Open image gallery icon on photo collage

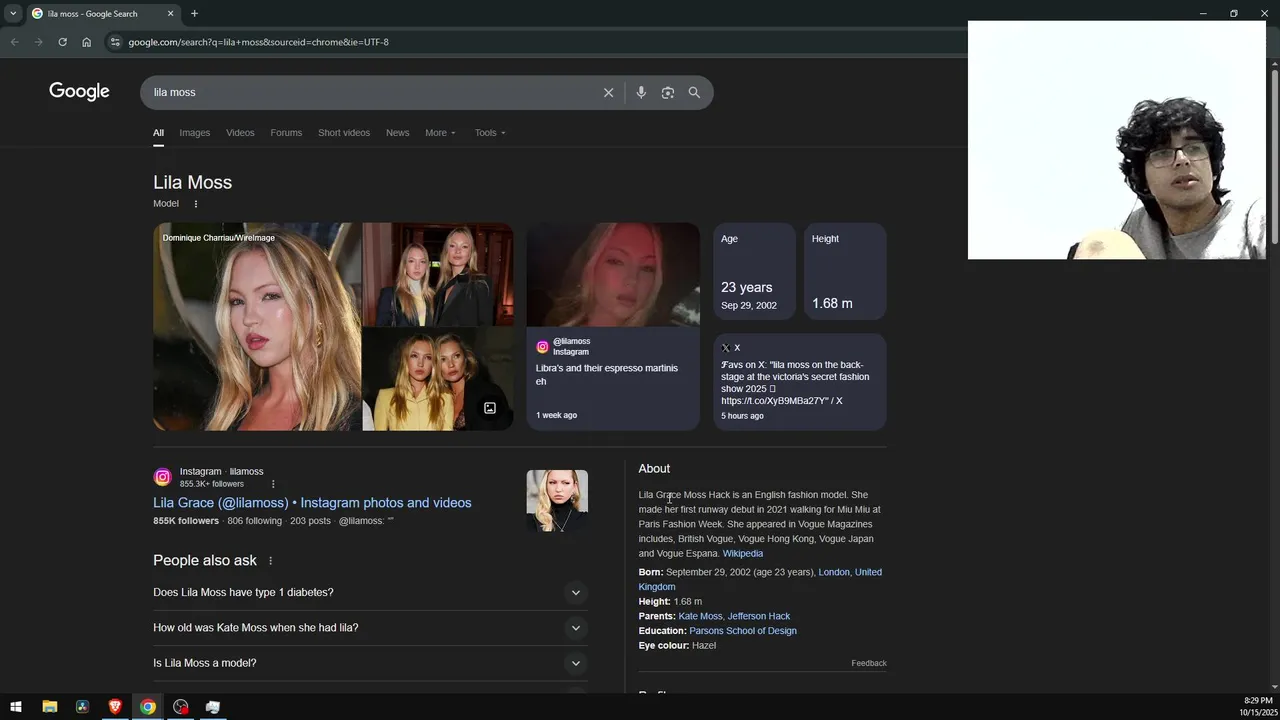tap(490, 408)
